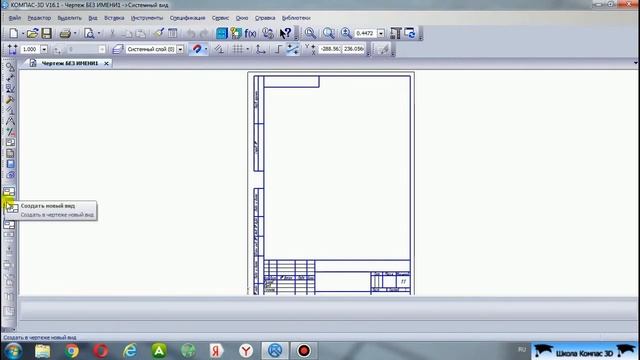The width and height of the screenshot is (640, 360).
Task: Click the X coordinate field -288.56
Action: (x=330, y=49)
